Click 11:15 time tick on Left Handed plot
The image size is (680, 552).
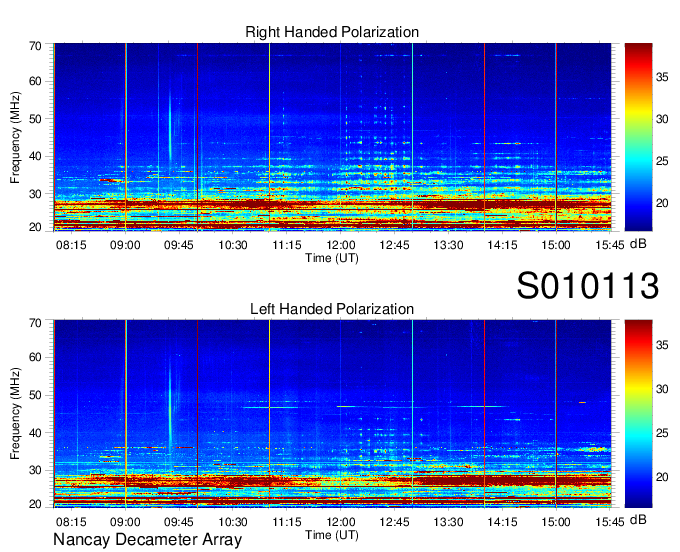pyautogui.click(x=287, y=522)
